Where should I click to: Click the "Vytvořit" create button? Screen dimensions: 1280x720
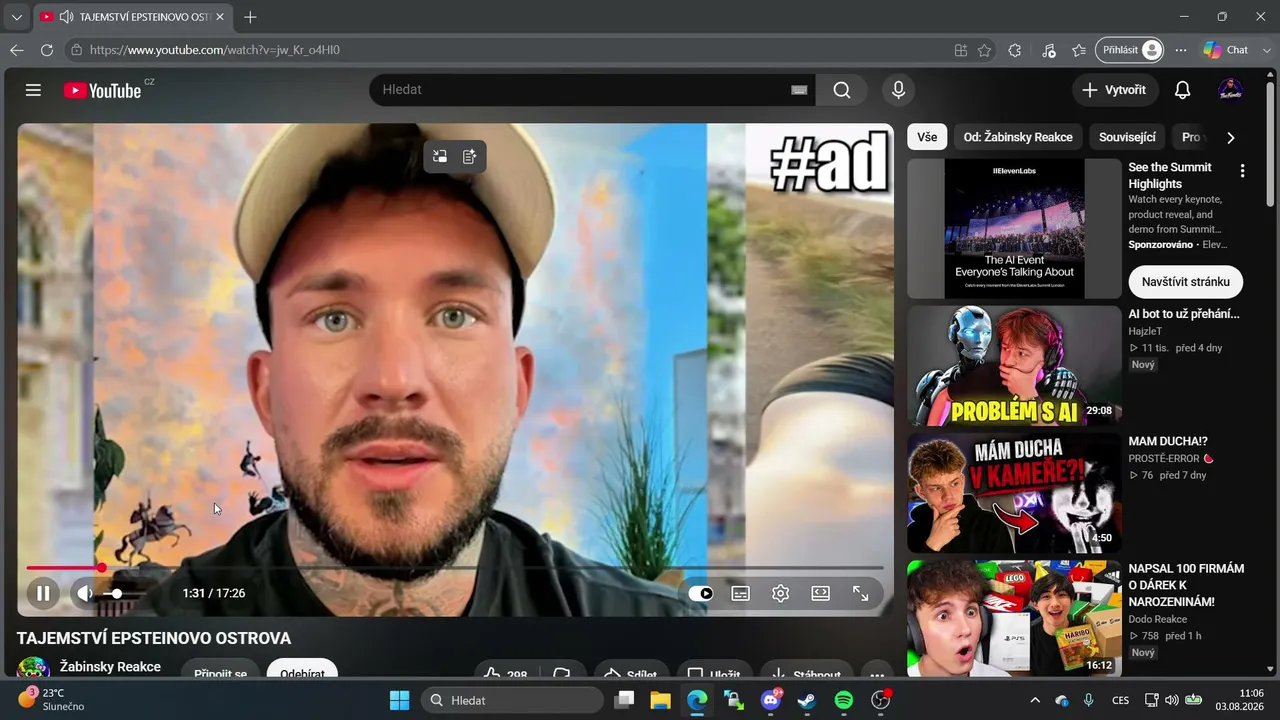click(1115, 90)
